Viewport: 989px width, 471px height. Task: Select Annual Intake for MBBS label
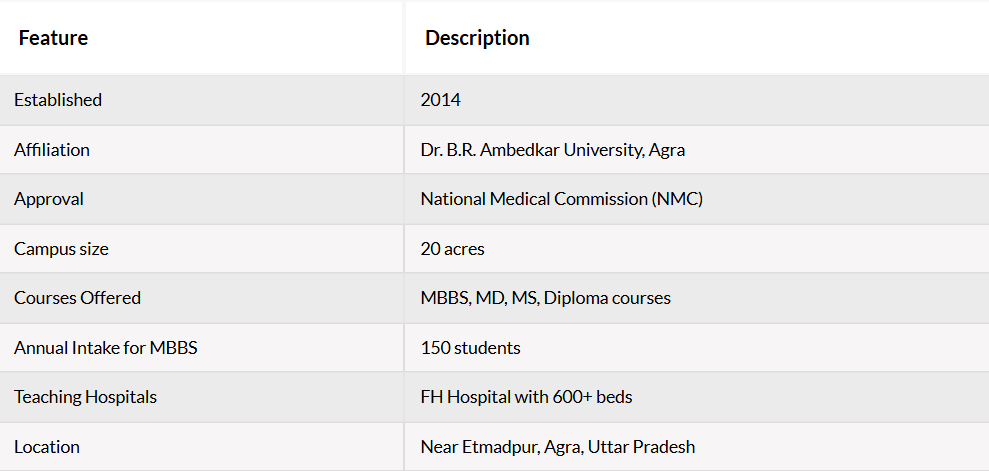coord(105,347)
